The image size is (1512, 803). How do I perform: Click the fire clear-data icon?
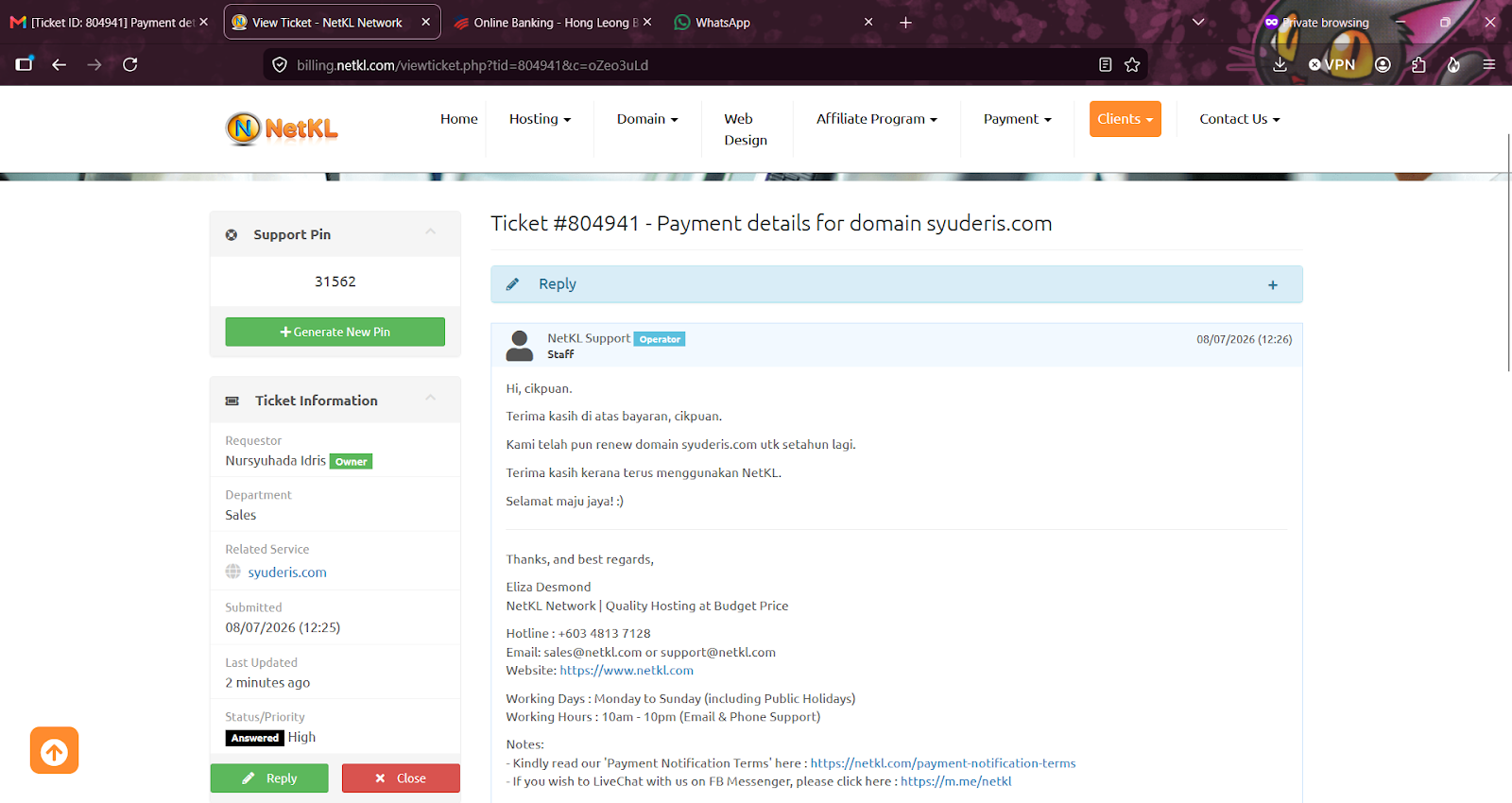pos(1453,64)
